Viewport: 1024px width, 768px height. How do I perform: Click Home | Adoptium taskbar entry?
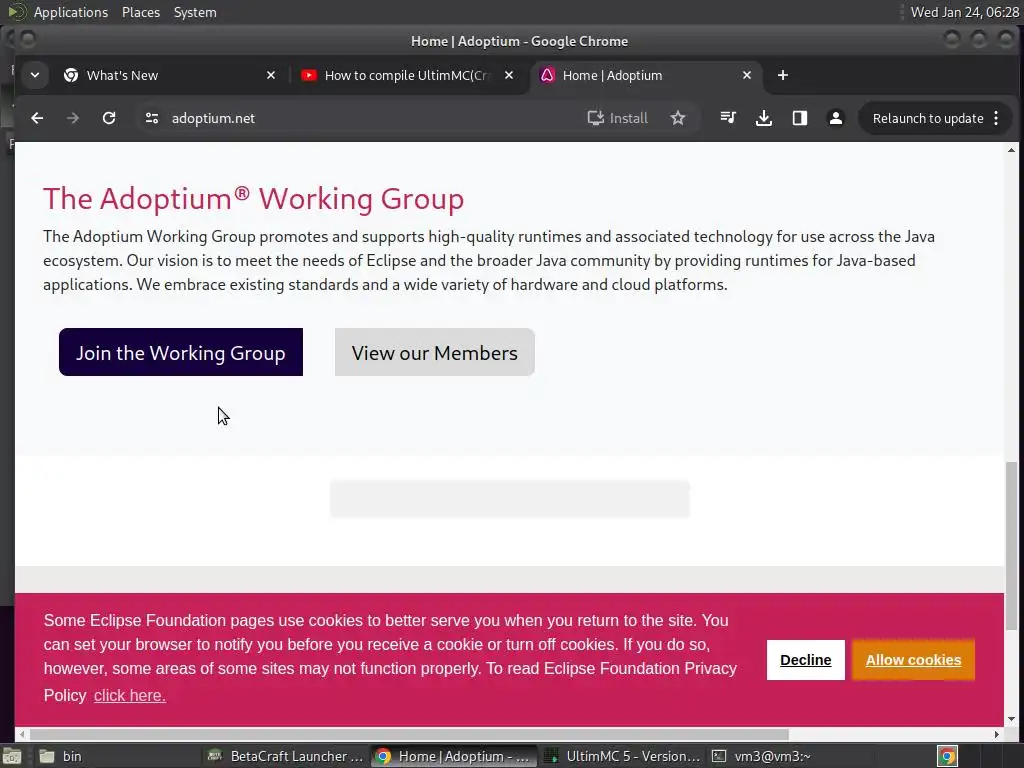[455, 756]
